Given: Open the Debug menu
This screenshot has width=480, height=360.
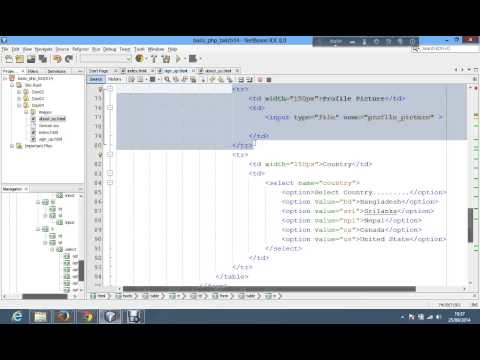Looking at the screenshot, I should click(x=109, y=49).
